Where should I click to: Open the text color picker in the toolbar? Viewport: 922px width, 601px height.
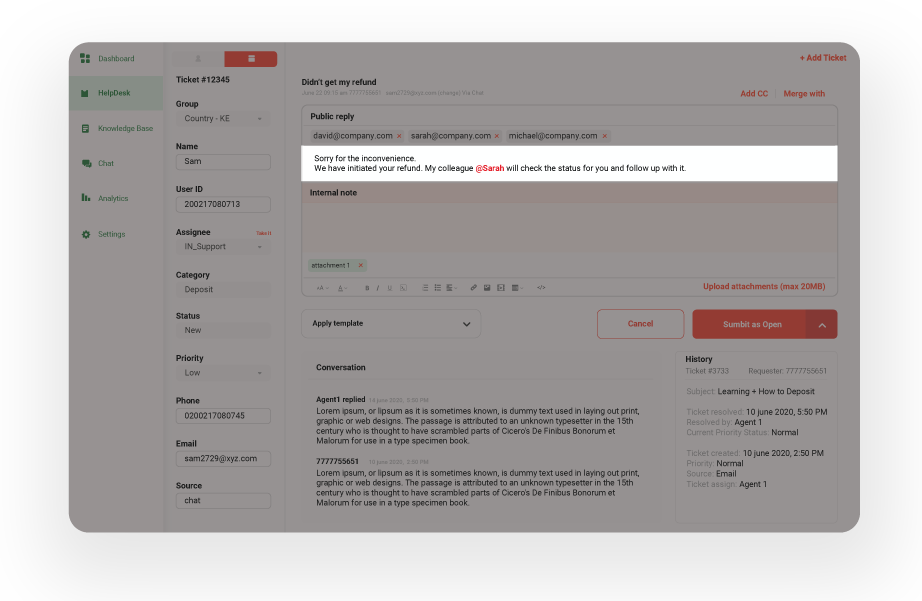(342, 288)
